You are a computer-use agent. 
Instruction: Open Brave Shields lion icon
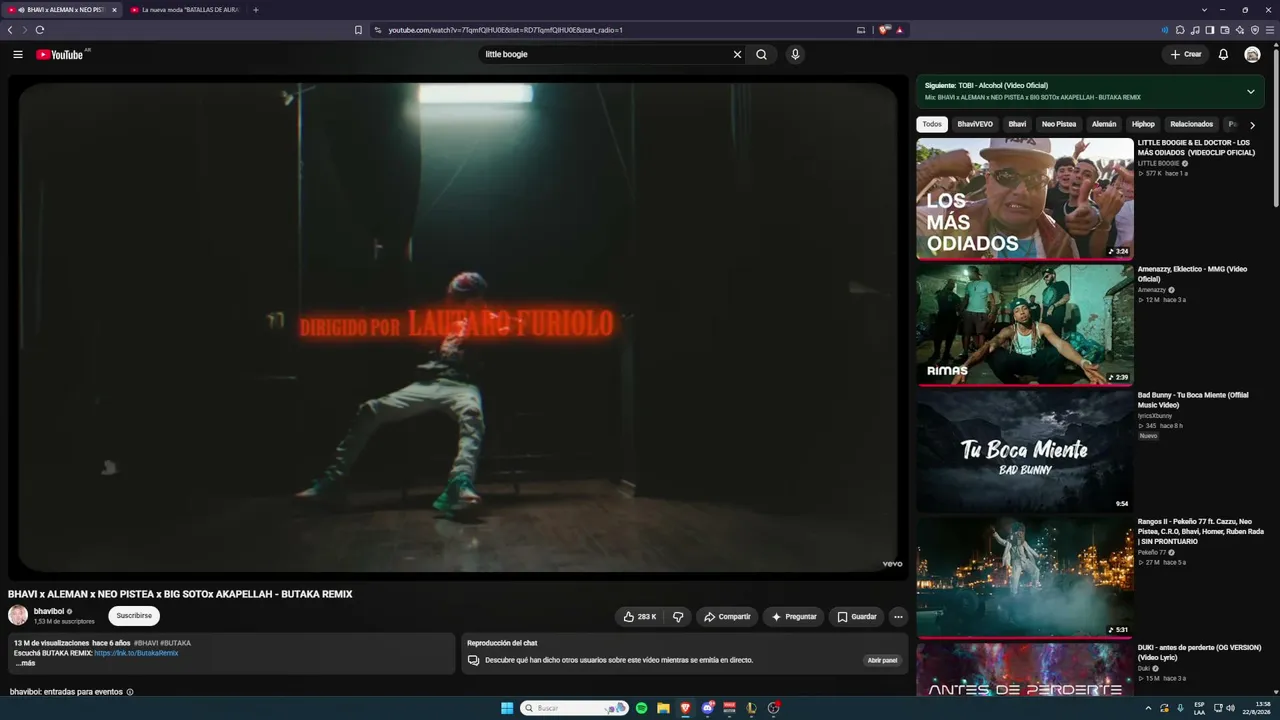884,30
